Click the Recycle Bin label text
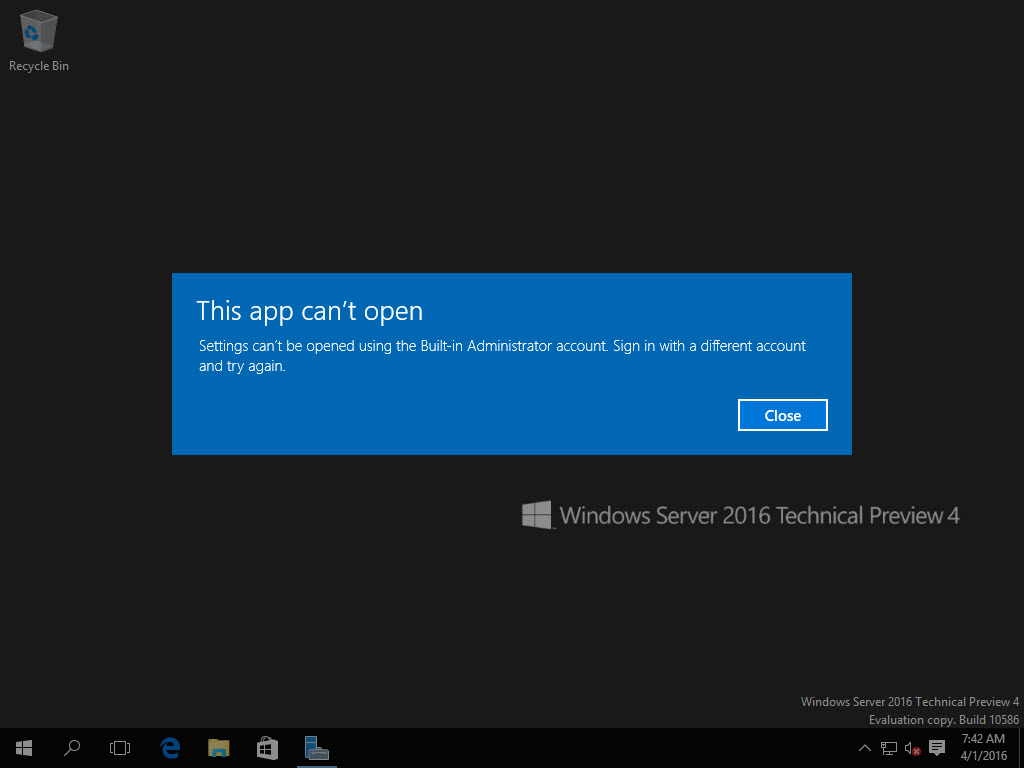1024x768 pixels. tap(38, 65)
